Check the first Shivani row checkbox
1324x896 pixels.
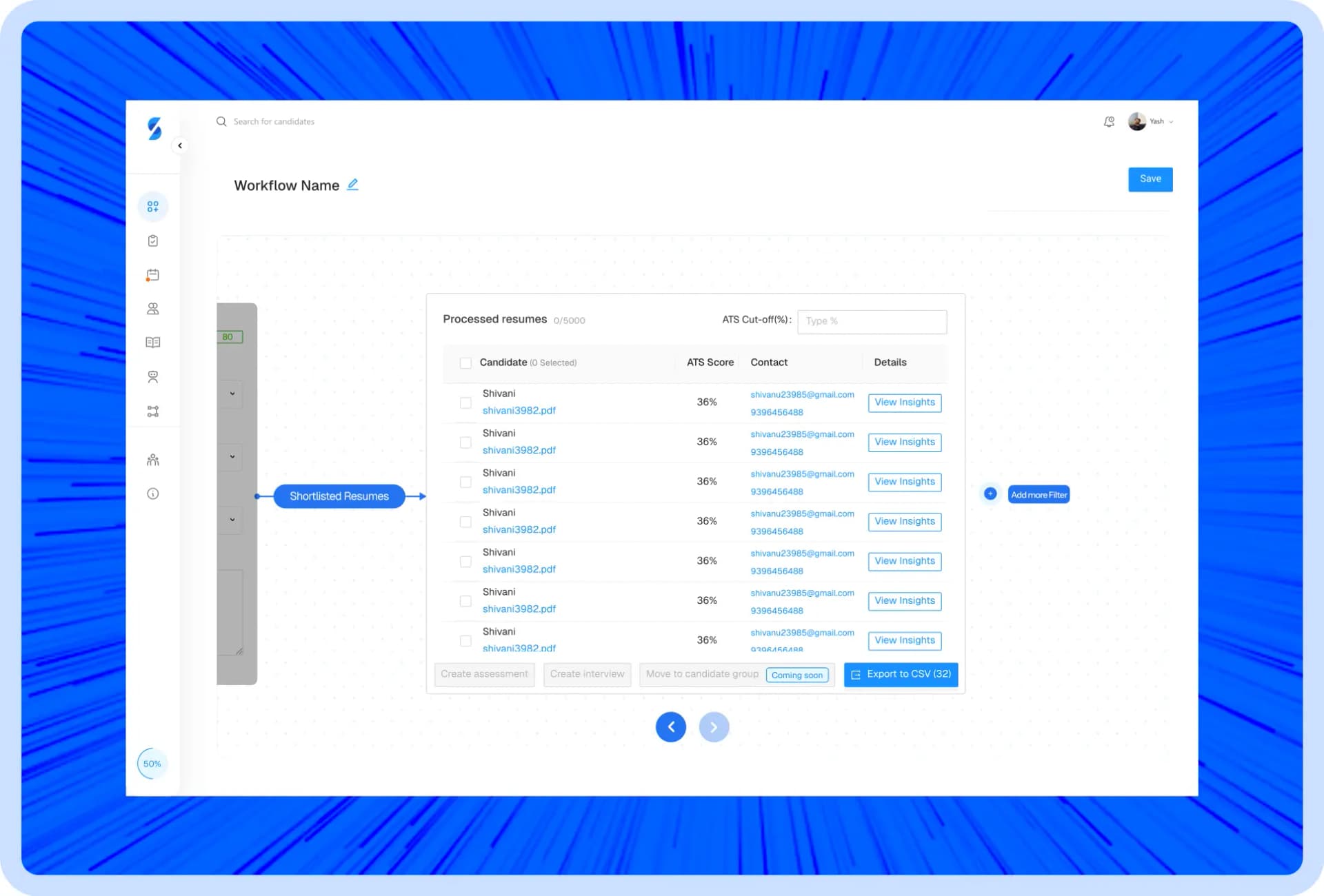[465, 403]
